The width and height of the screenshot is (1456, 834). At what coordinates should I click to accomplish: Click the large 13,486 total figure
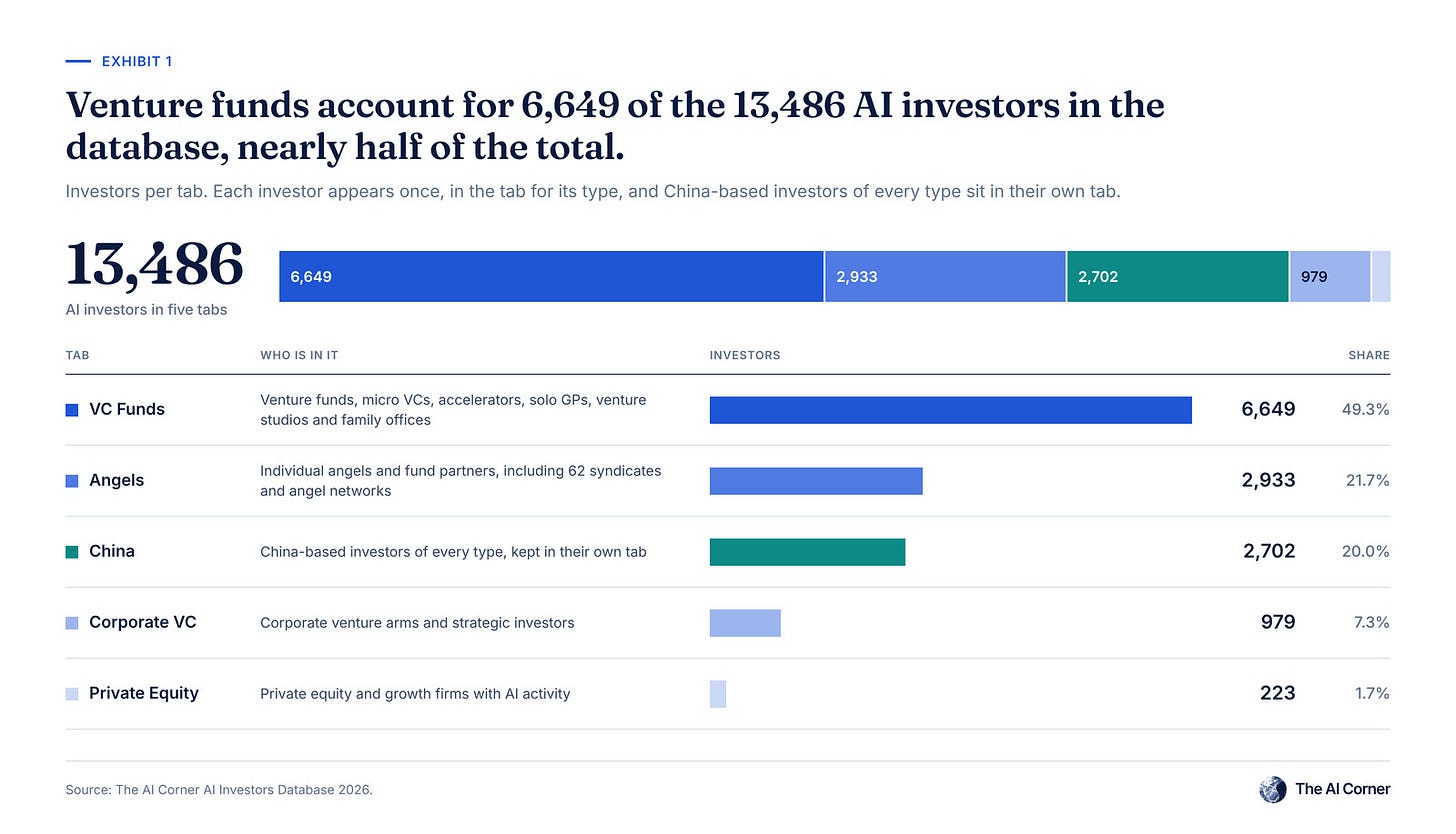(x=154, y=265)
